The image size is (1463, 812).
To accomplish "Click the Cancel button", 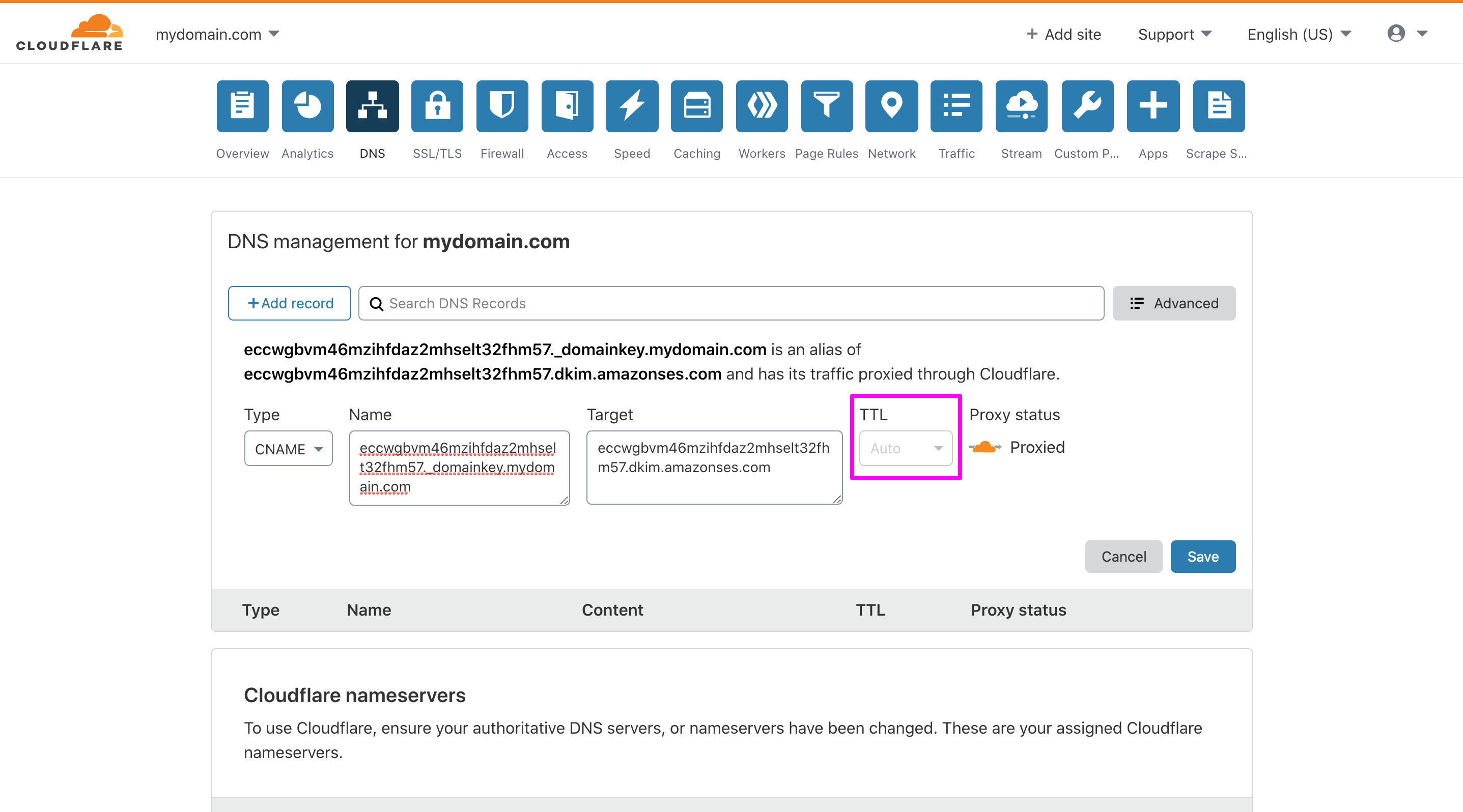I will pos(1121,556).
